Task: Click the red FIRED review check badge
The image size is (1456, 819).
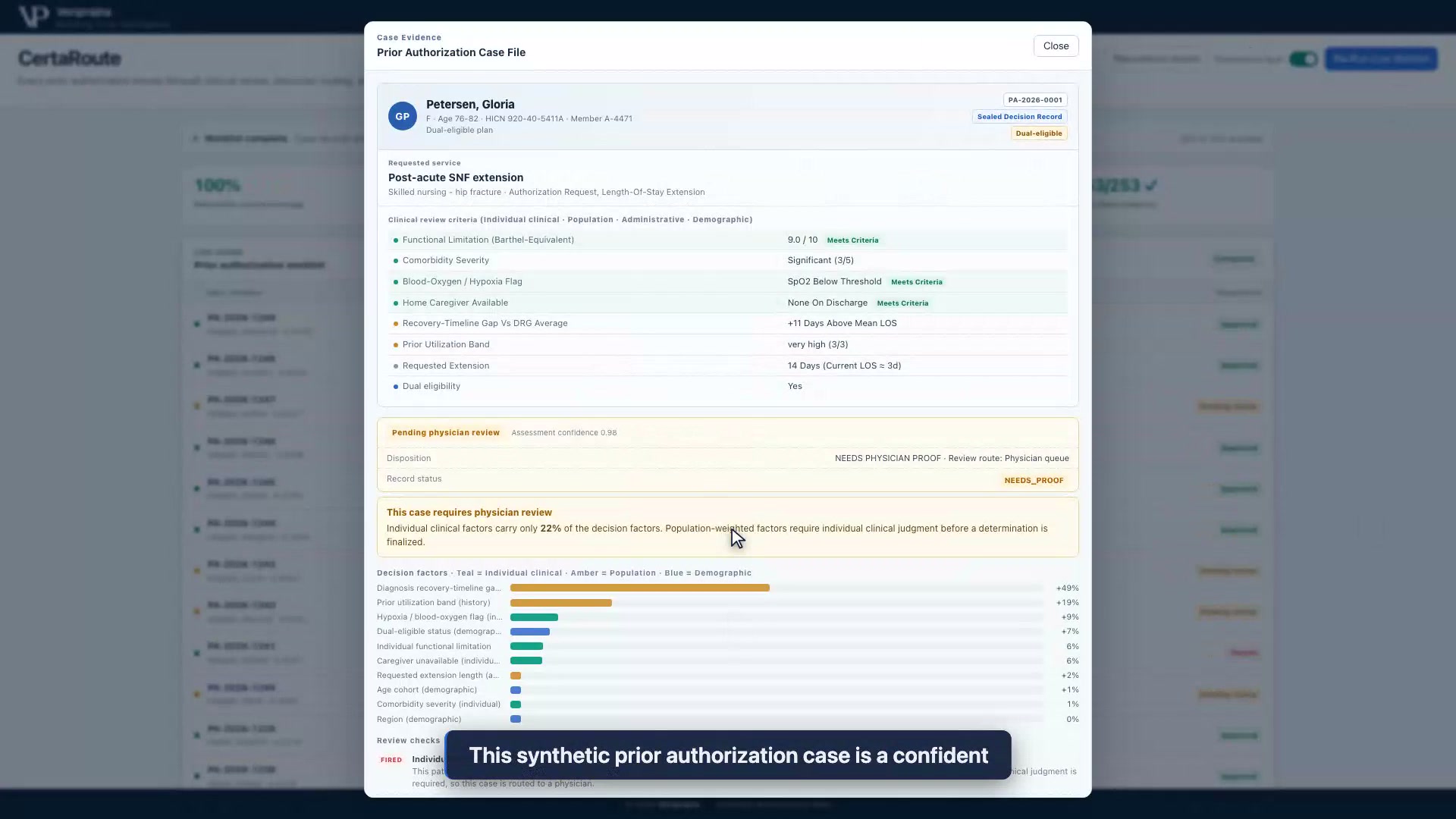Action: click(391, 760)
